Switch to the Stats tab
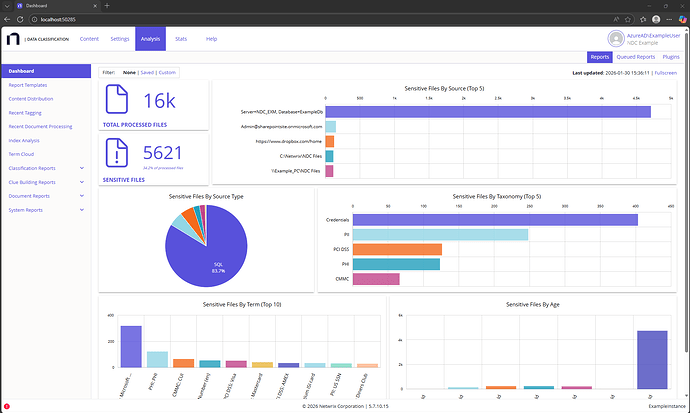The image size is (690, 413). [x=181, y=39]
